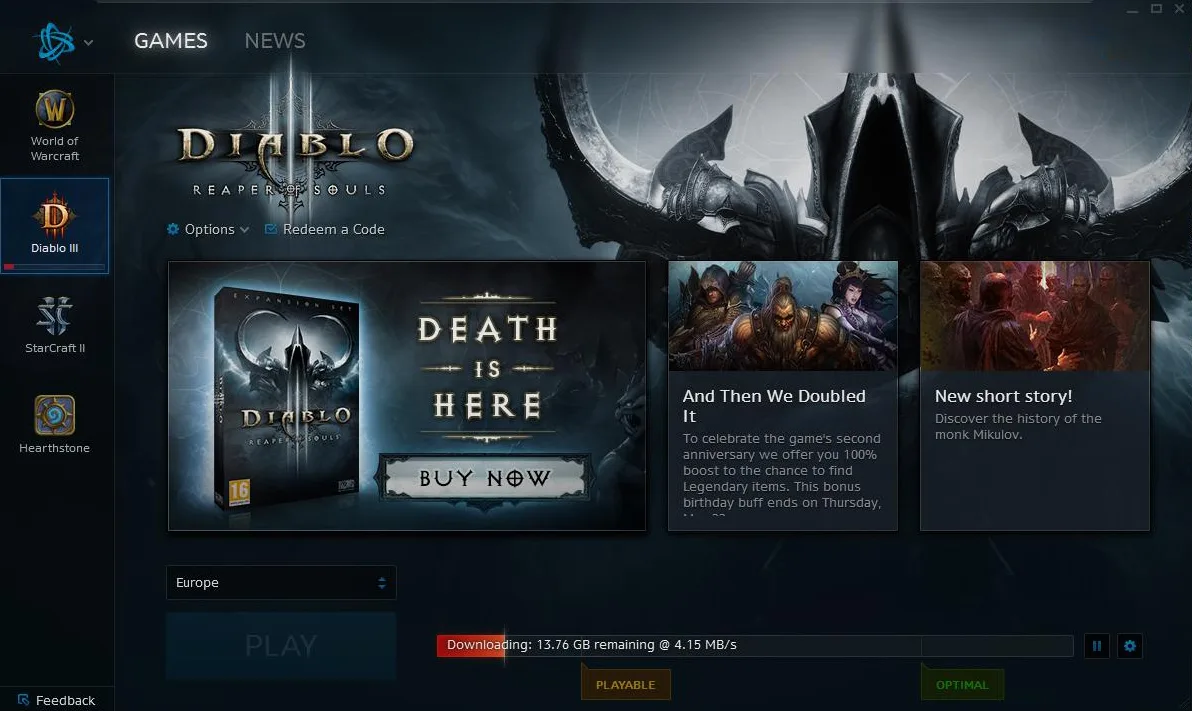Expand the chevron beside Battle.net logo
The height and width of the screenshot is (711, 1192).
pyautogui.click(x=89, y=43)
